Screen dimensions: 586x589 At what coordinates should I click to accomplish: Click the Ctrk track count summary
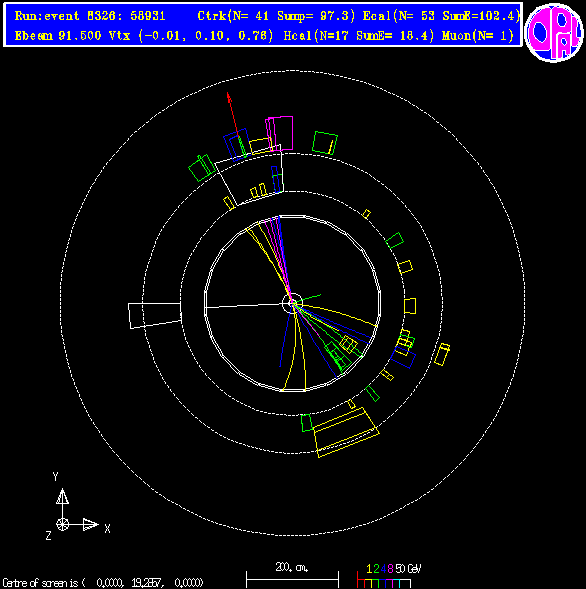tap(276, 16)
